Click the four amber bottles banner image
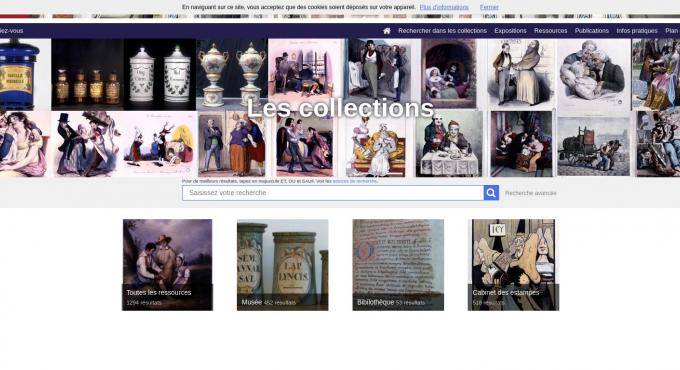 tap(88, 74)
